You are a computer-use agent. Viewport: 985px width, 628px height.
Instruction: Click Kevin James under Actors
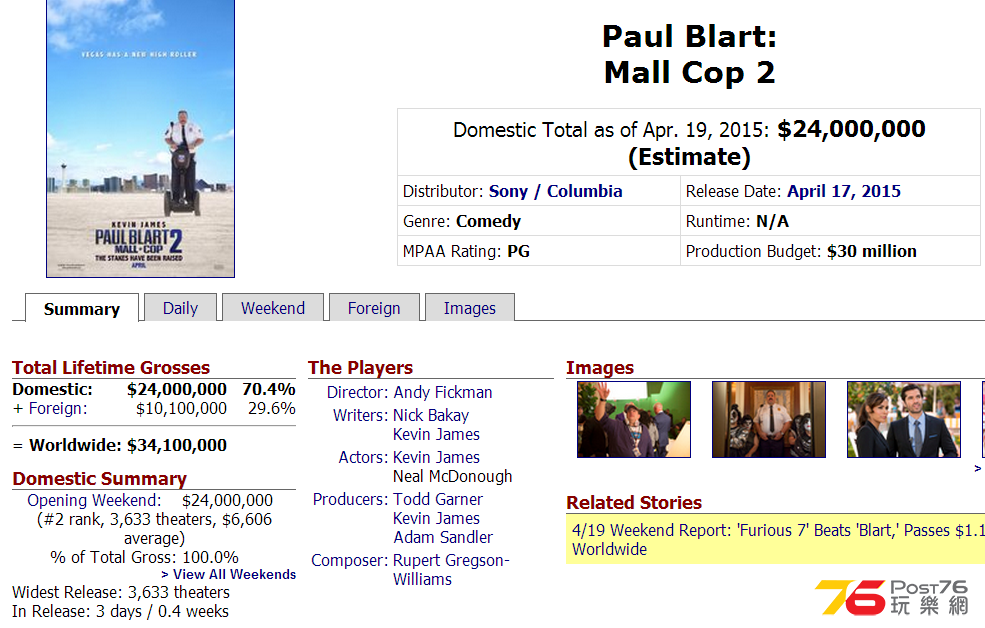(436, 457)
